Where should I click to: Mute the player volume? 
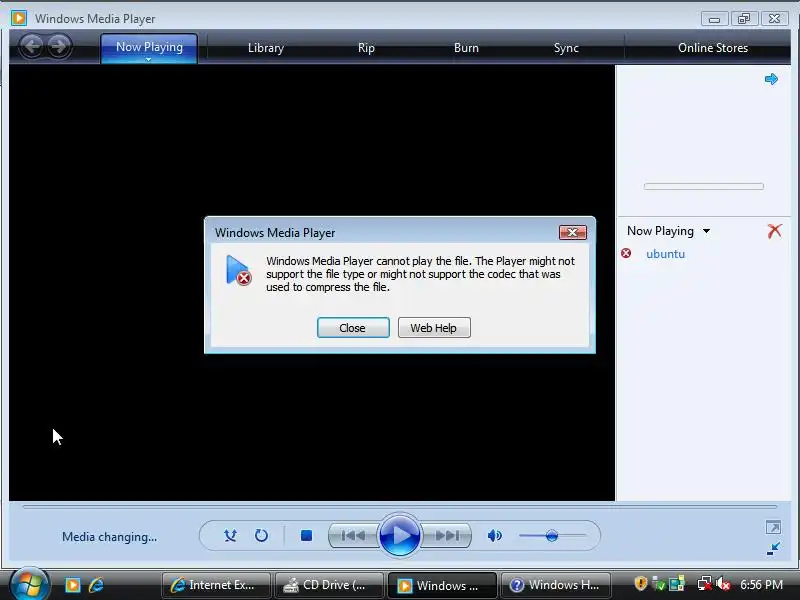pyautogui.click(x=494, y=535)
